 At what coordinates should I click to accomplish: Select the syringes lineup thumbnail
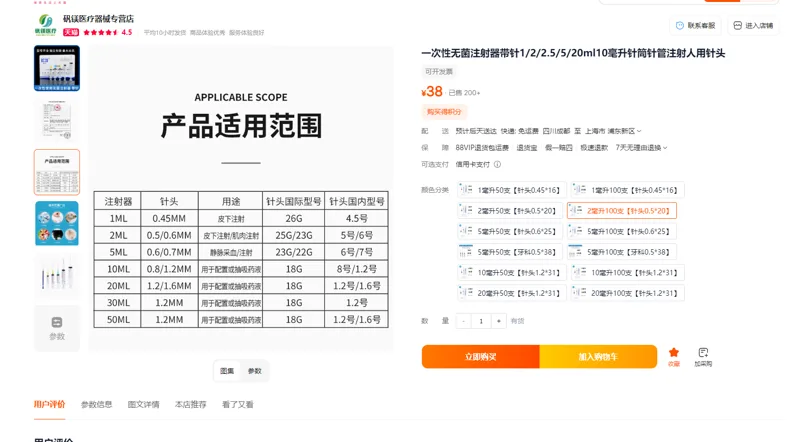tap(57, 276)
